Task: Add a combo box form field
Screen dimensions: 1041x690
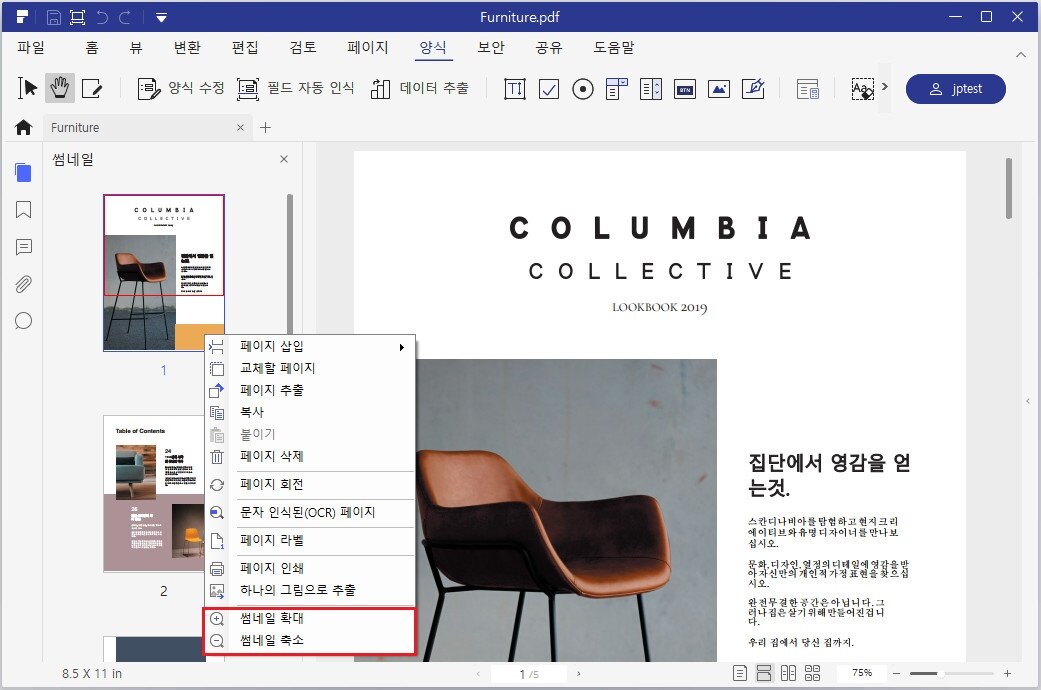Action: point(616,89)
